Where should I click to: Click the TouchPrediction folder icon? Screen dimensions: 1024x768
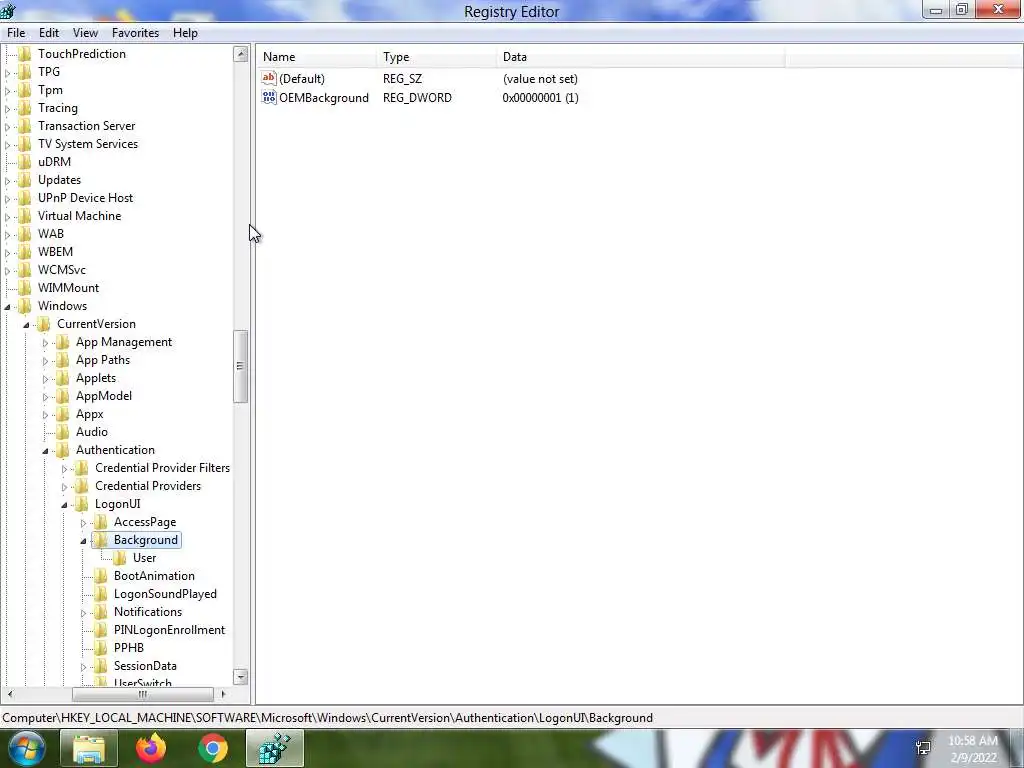point(25,54)
